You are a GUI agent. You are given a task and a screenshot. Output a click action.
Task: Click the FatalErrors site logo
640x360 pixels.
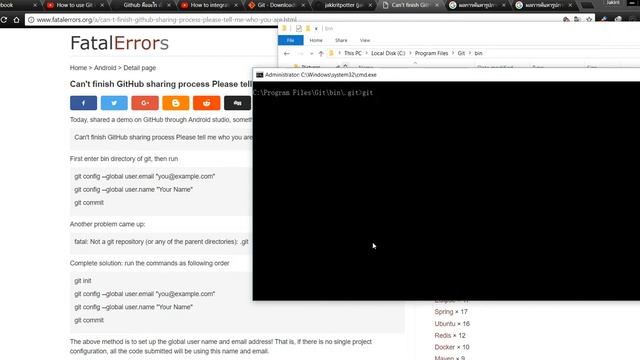[x=119, y=43]
